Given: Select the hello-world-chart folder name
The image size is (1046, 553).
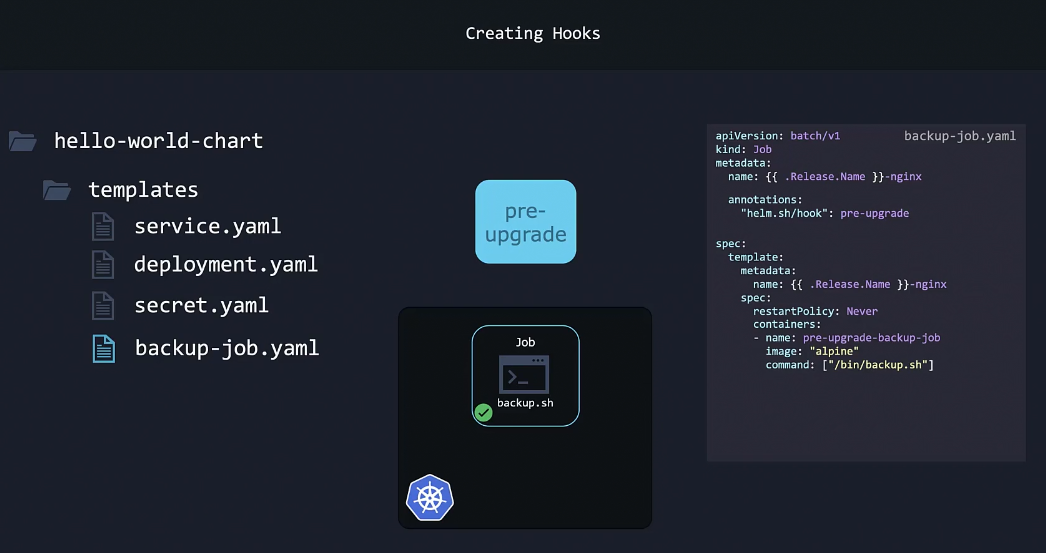Looking at the screenshot, I should (x=159, y=141).
